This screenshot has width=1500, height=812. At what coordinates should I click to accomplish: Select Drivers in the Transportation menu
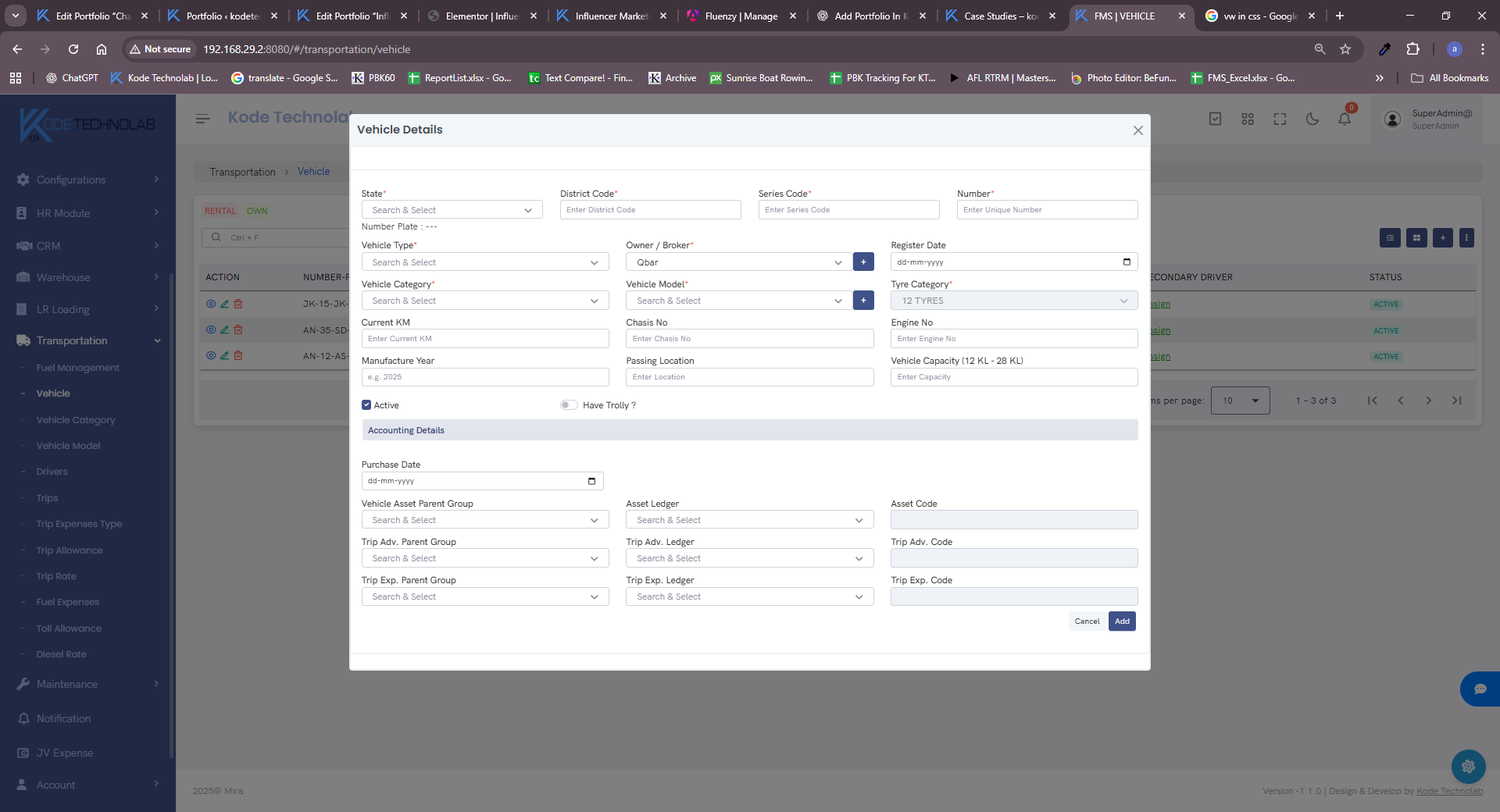52,472
